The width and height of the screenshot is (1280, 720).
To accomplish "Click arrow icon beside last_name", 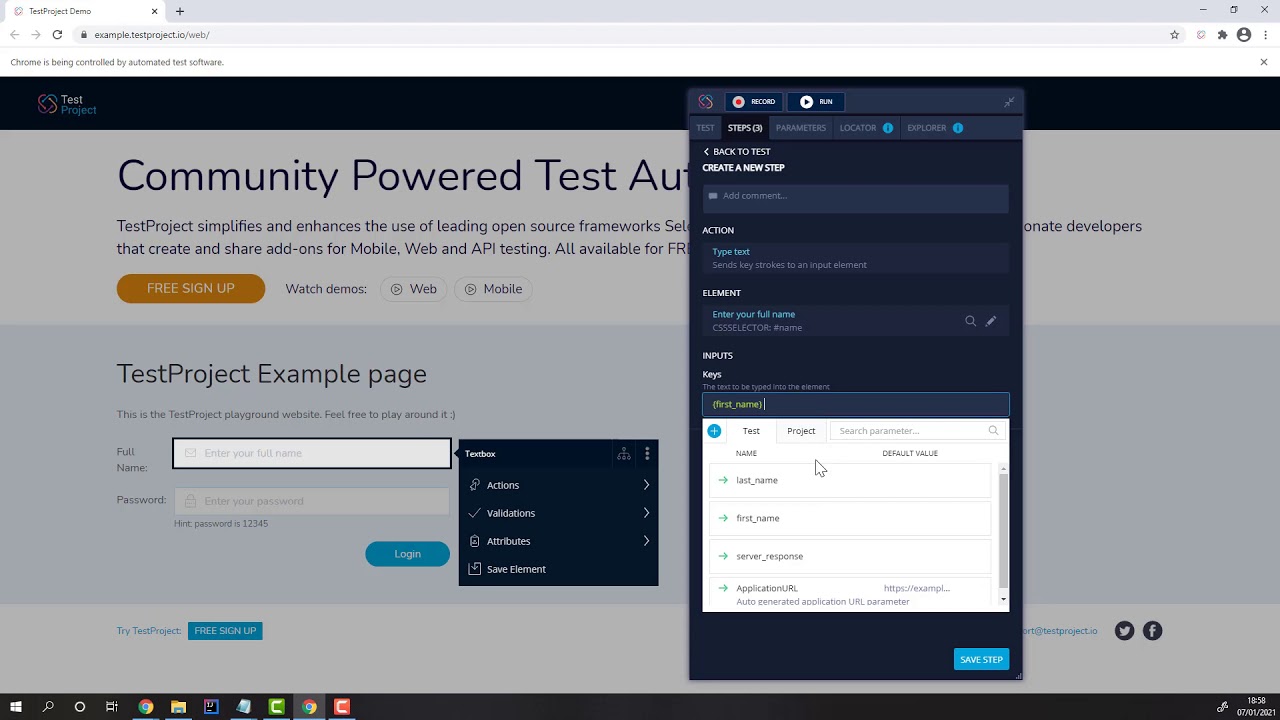I will [x=723, y=480].
